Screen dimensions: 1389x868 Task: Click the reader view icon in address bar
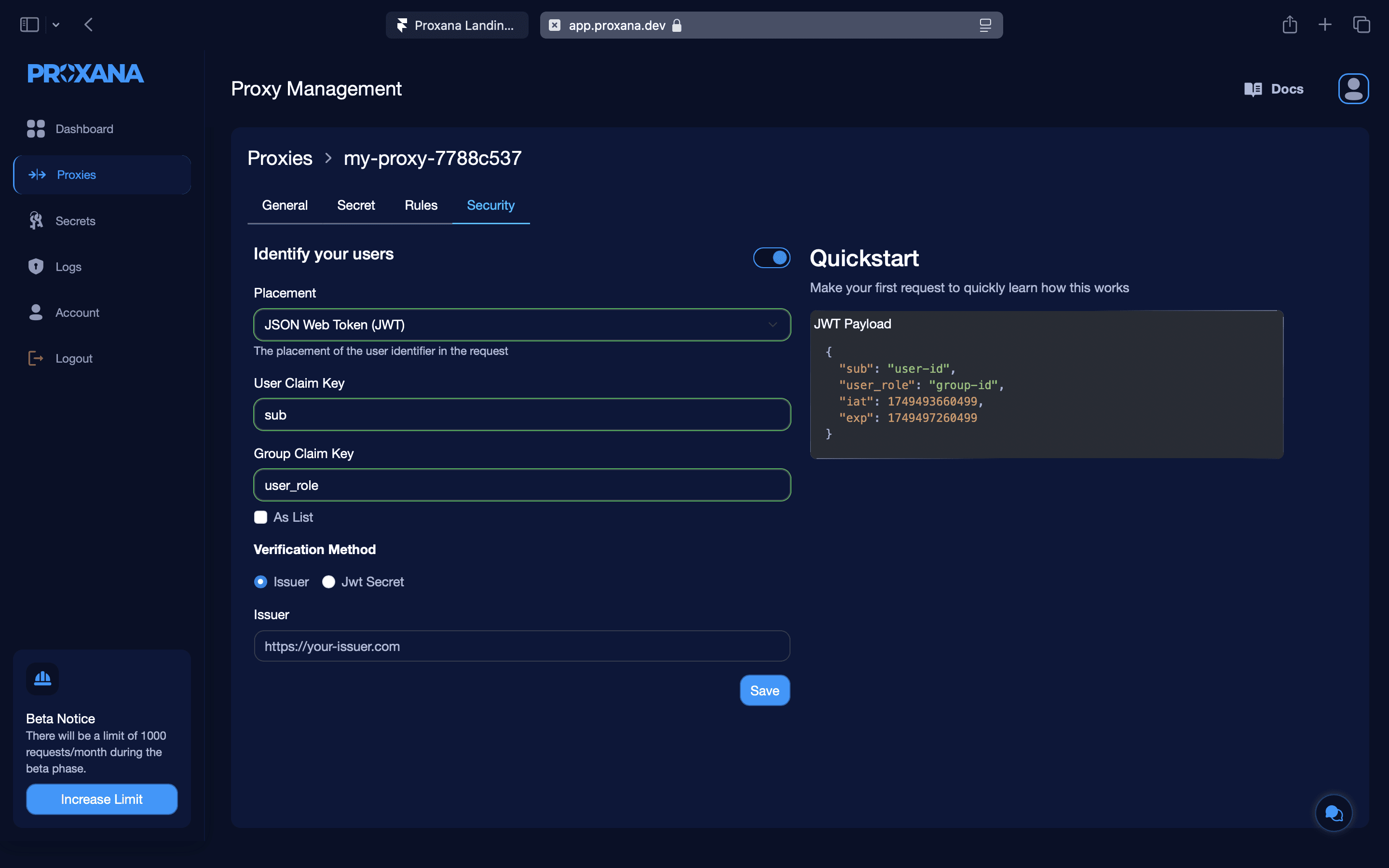pyautogui.click(x=985, y=25)
